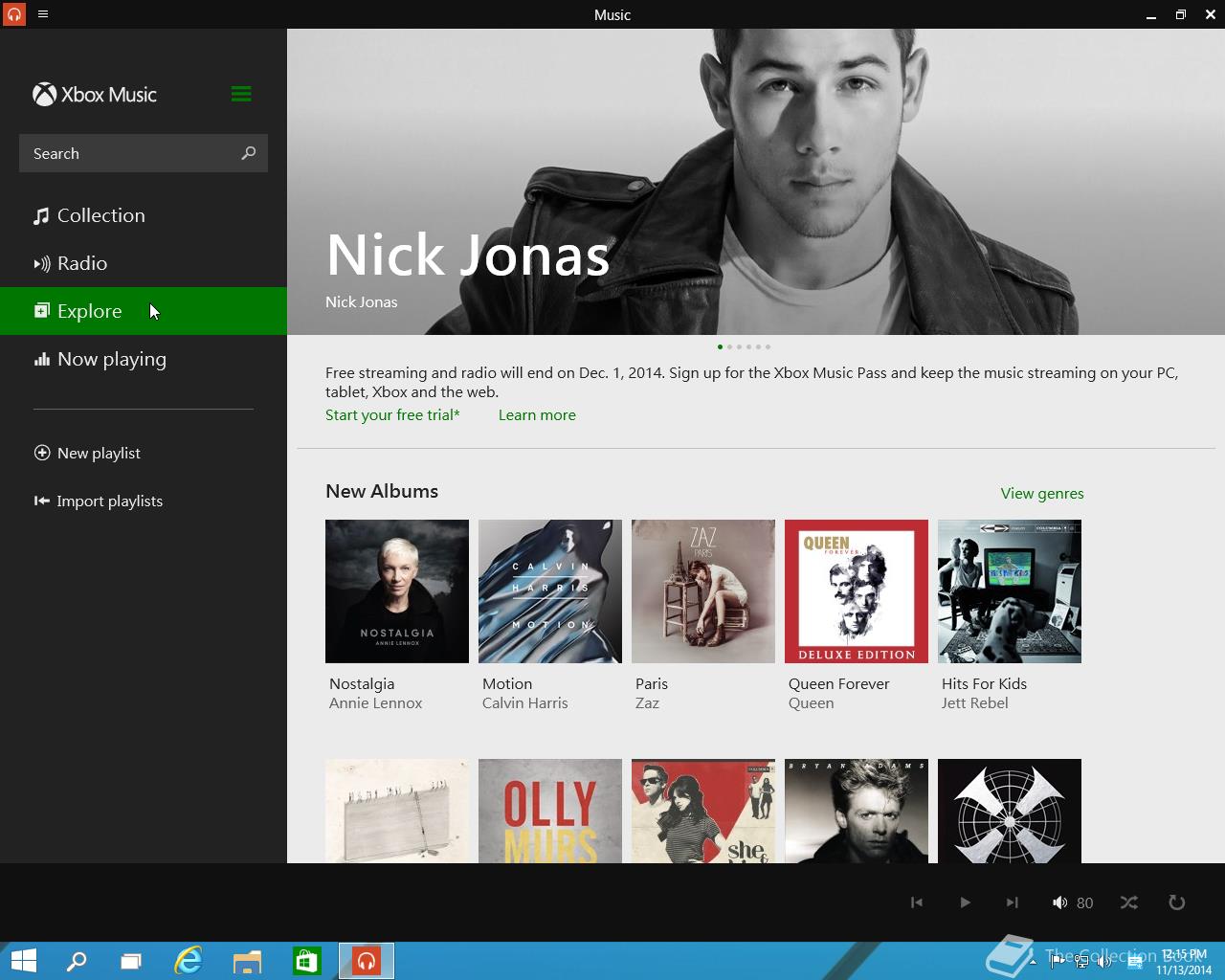Image resolution: width=1225 pixels, height=980 pixels.
Task: Click the 'Queen Forever' album title
Action: pyautogui.click(x=838, y=683)
